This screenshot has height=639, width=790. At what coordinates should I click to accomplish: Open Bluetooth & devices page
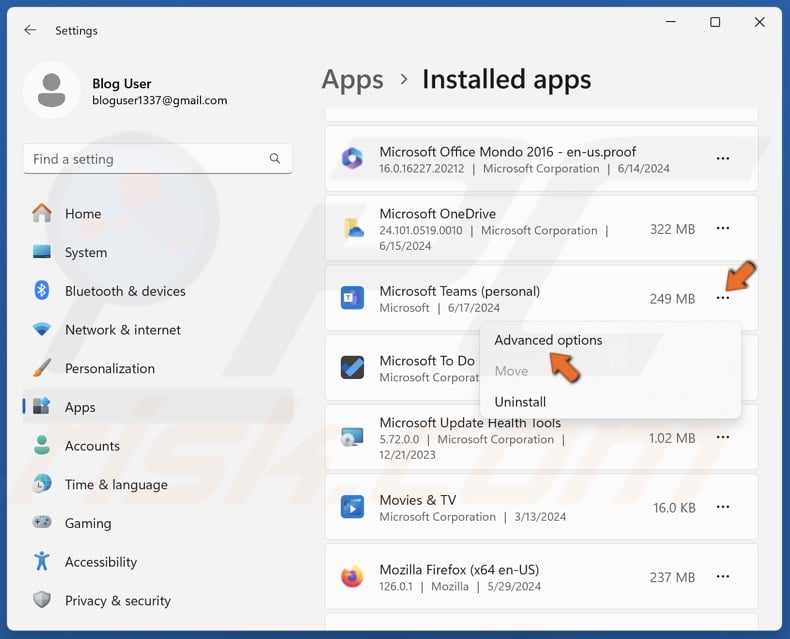(158, 291)
